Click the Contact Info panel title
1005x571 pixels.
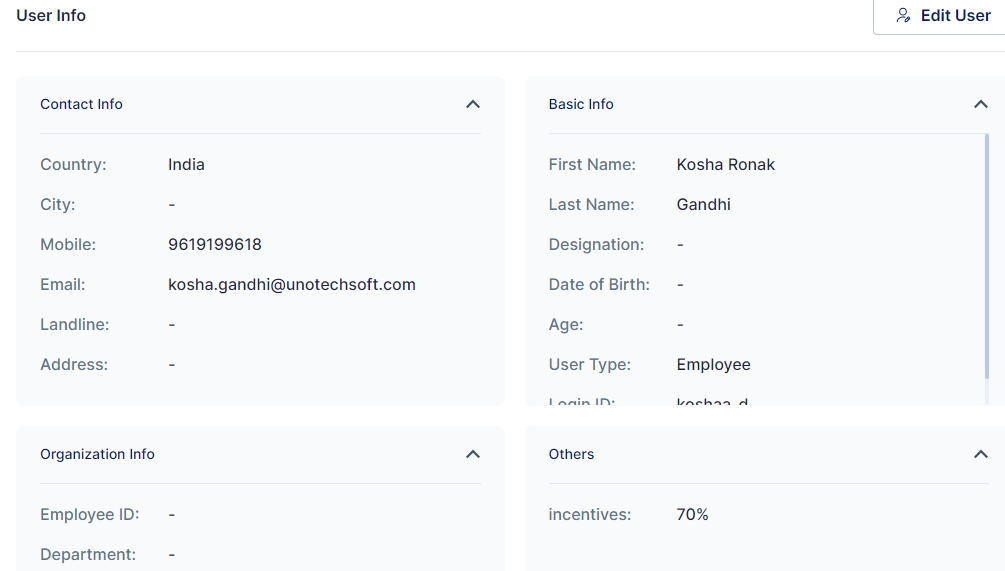[x=81, y=104]
